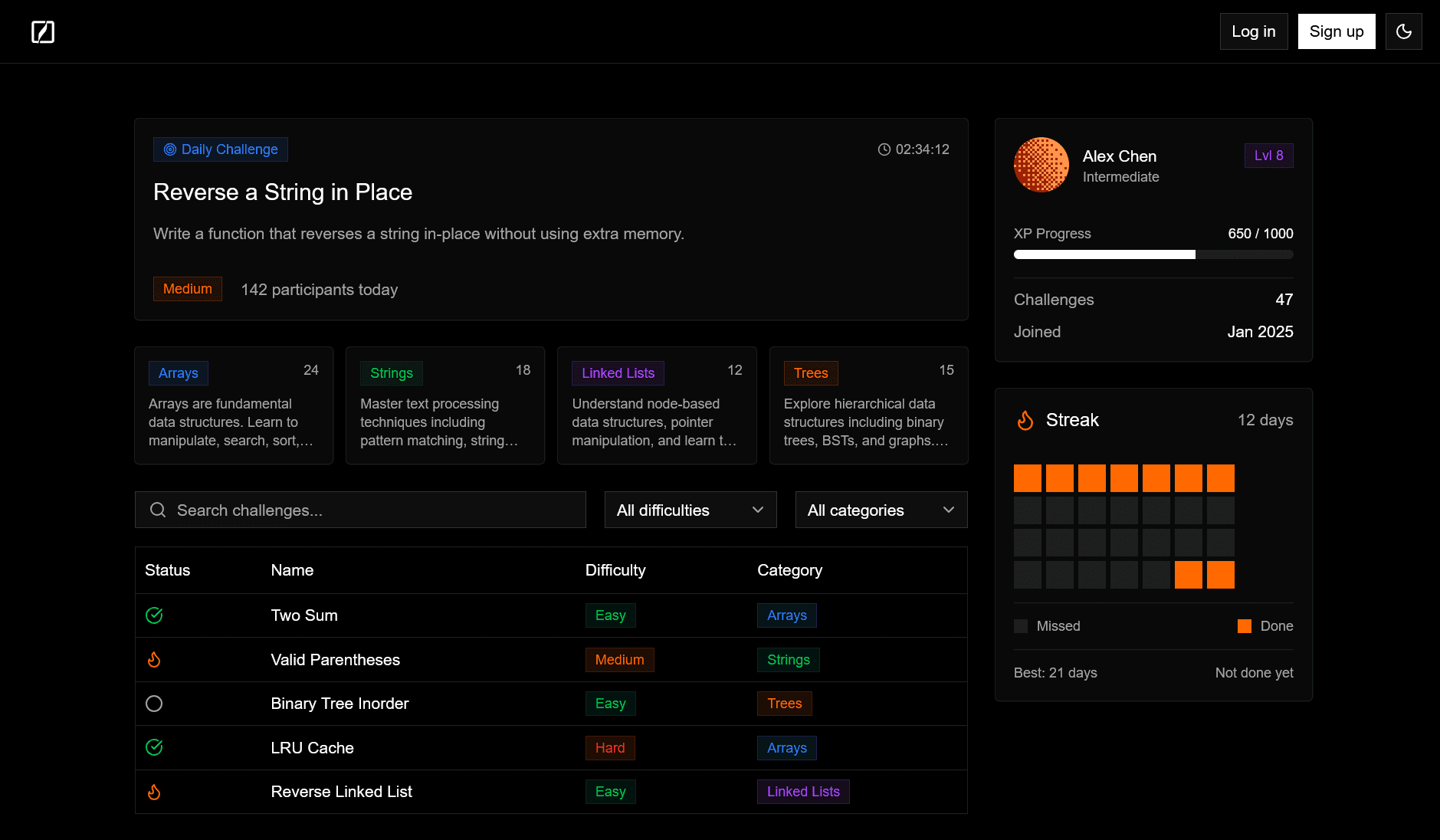
Task: Click the Log in button
Action: click(1254, 31)
